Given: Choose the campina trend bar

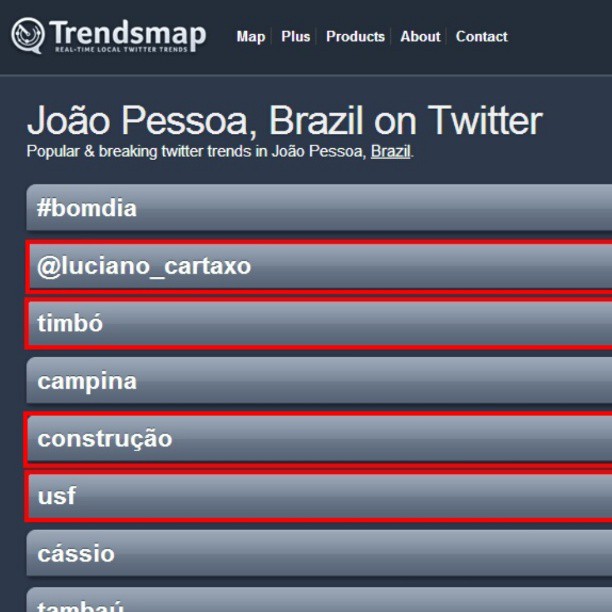Looking at the screenshot, I should click(x=319, y=381).
